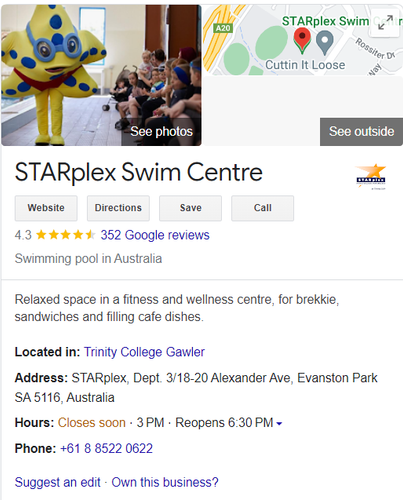Click Own this business? link
Image resolution: width=403 pixels, height=500 pixels.
tap(165, 482)
